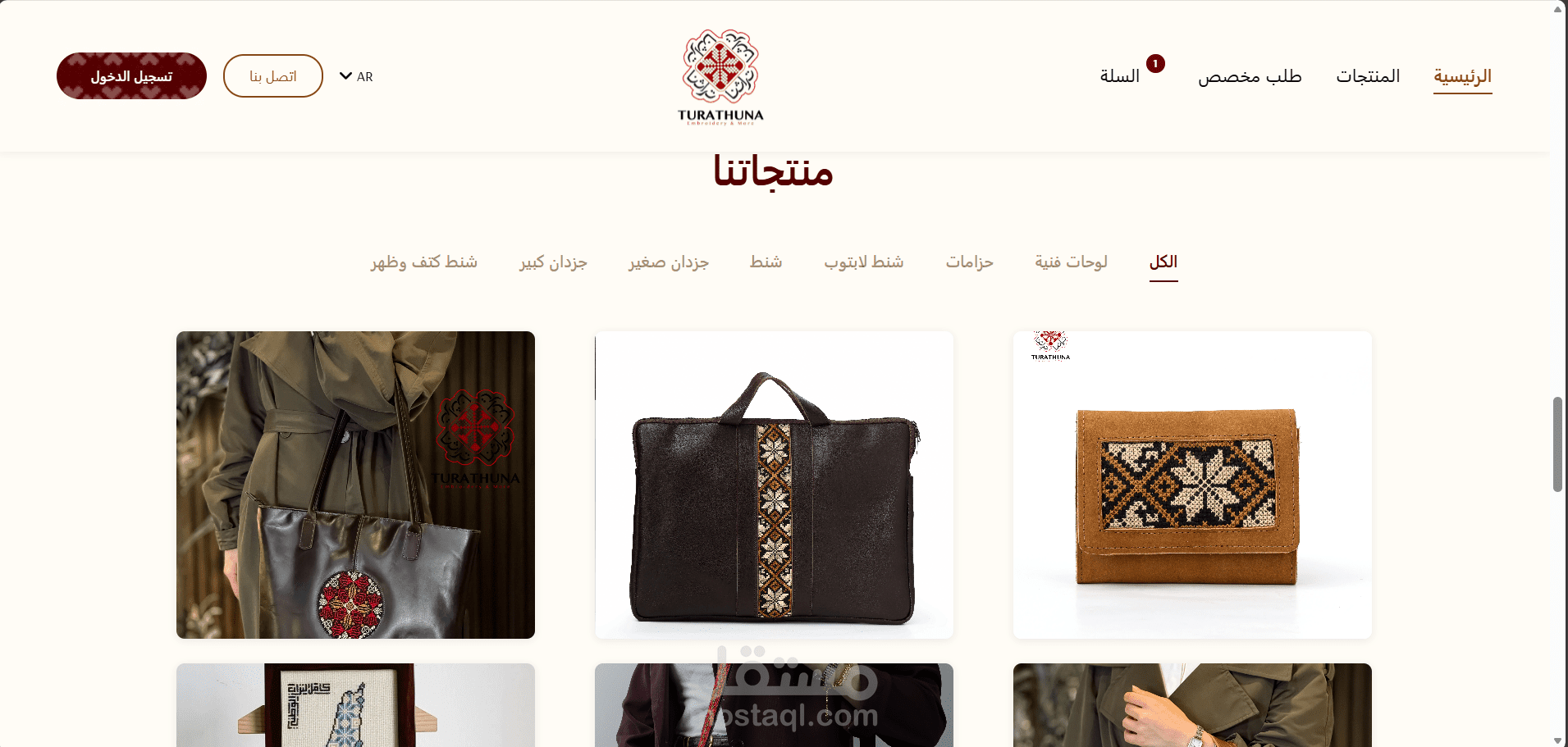This screenshot has width=1568, height=747.
Task: Select the الكل category tab
Action: coord(1163,262)
